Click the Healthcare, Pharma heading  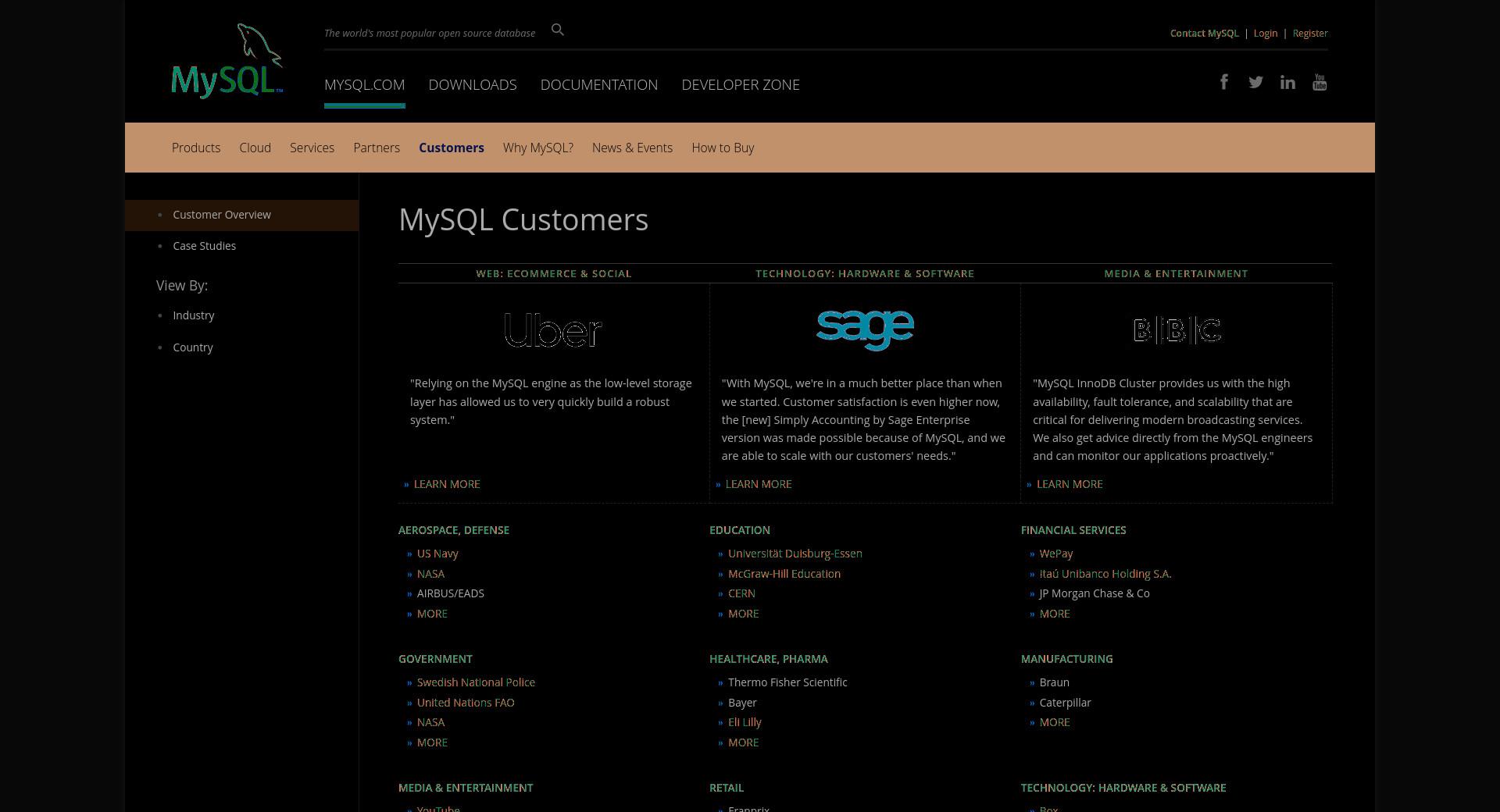[769, 659]
